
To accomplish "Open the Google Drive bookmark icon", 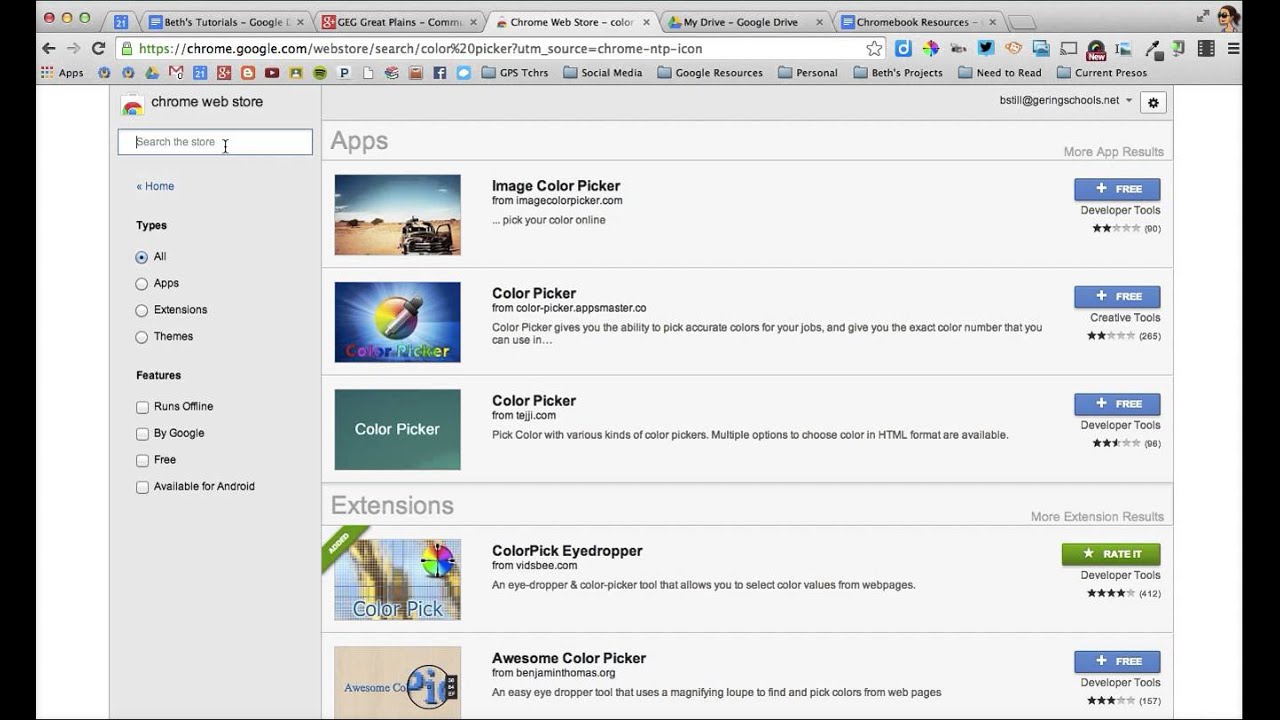I will (x=152, y=72).
